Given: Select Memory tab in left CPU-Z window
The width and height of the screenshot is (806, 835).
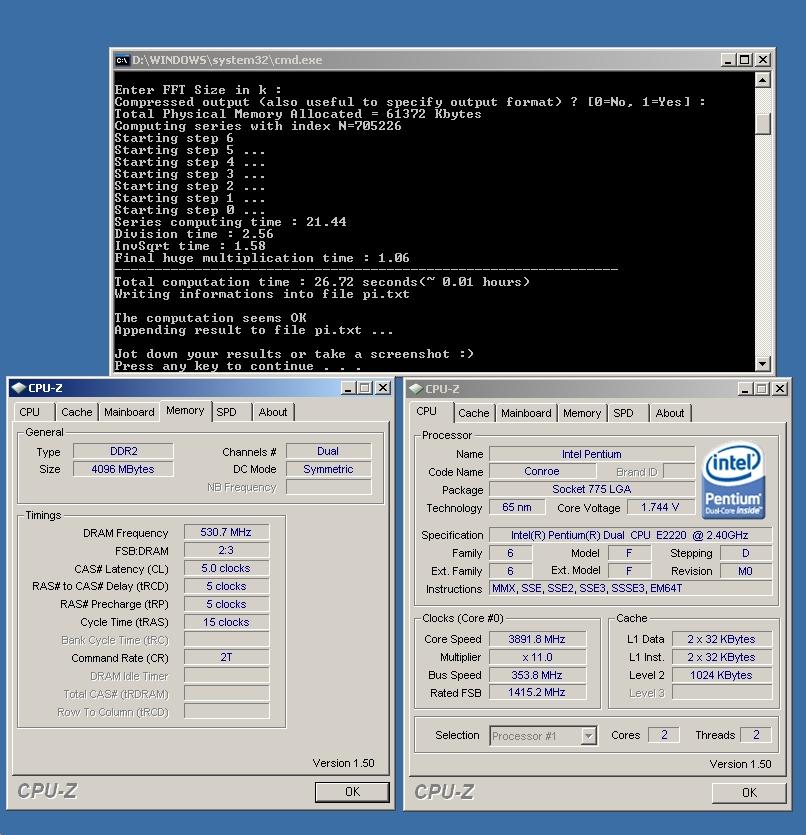Looking at the screenshot, I should pyautogui.click(x=185, y=411).
